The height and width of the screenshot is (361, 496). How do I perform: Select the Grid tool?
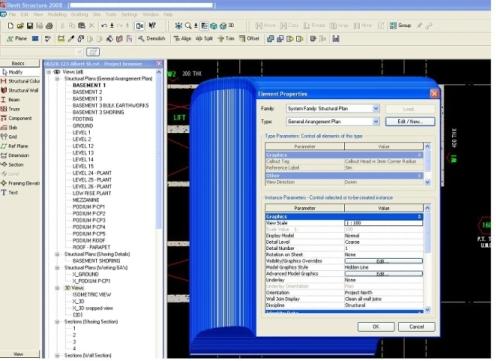(9, 137)
